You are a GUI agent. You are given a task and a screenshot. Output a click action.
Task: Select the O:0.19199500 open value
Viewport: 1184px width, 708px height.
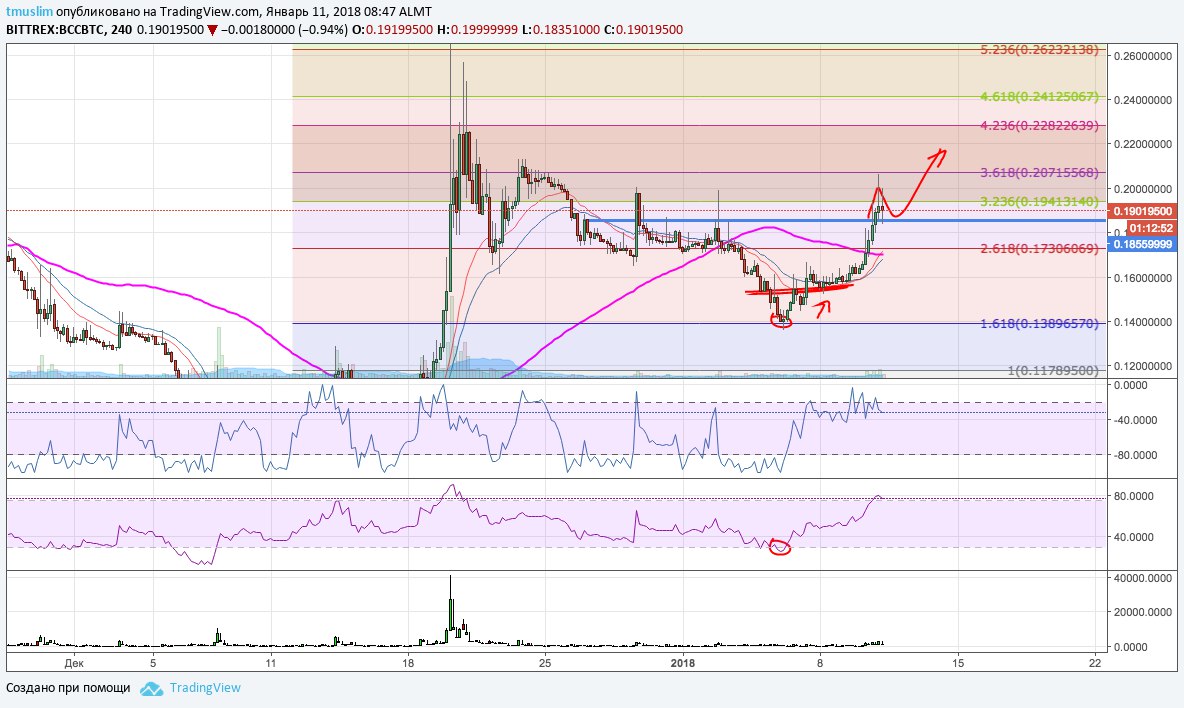click(393, 29)
